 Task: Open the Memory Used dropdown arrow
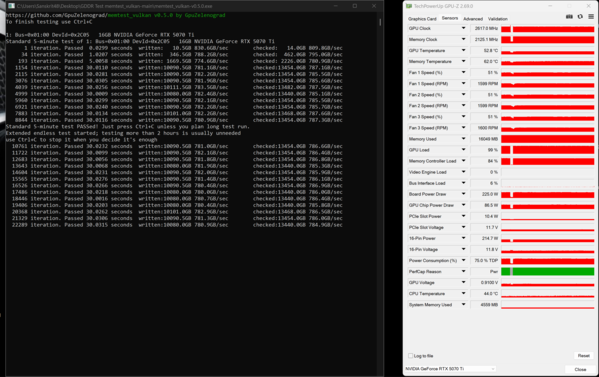tap(463, 139)
